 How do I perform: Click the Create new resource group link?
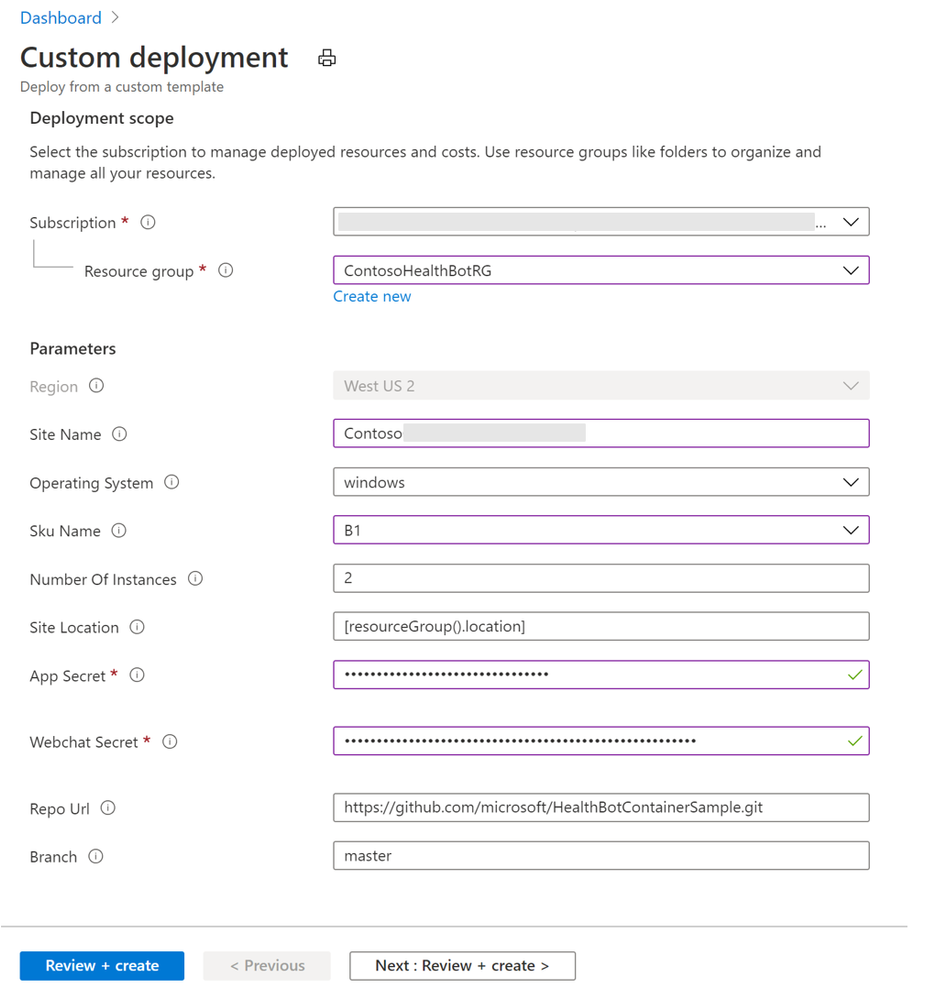[372, 296]
